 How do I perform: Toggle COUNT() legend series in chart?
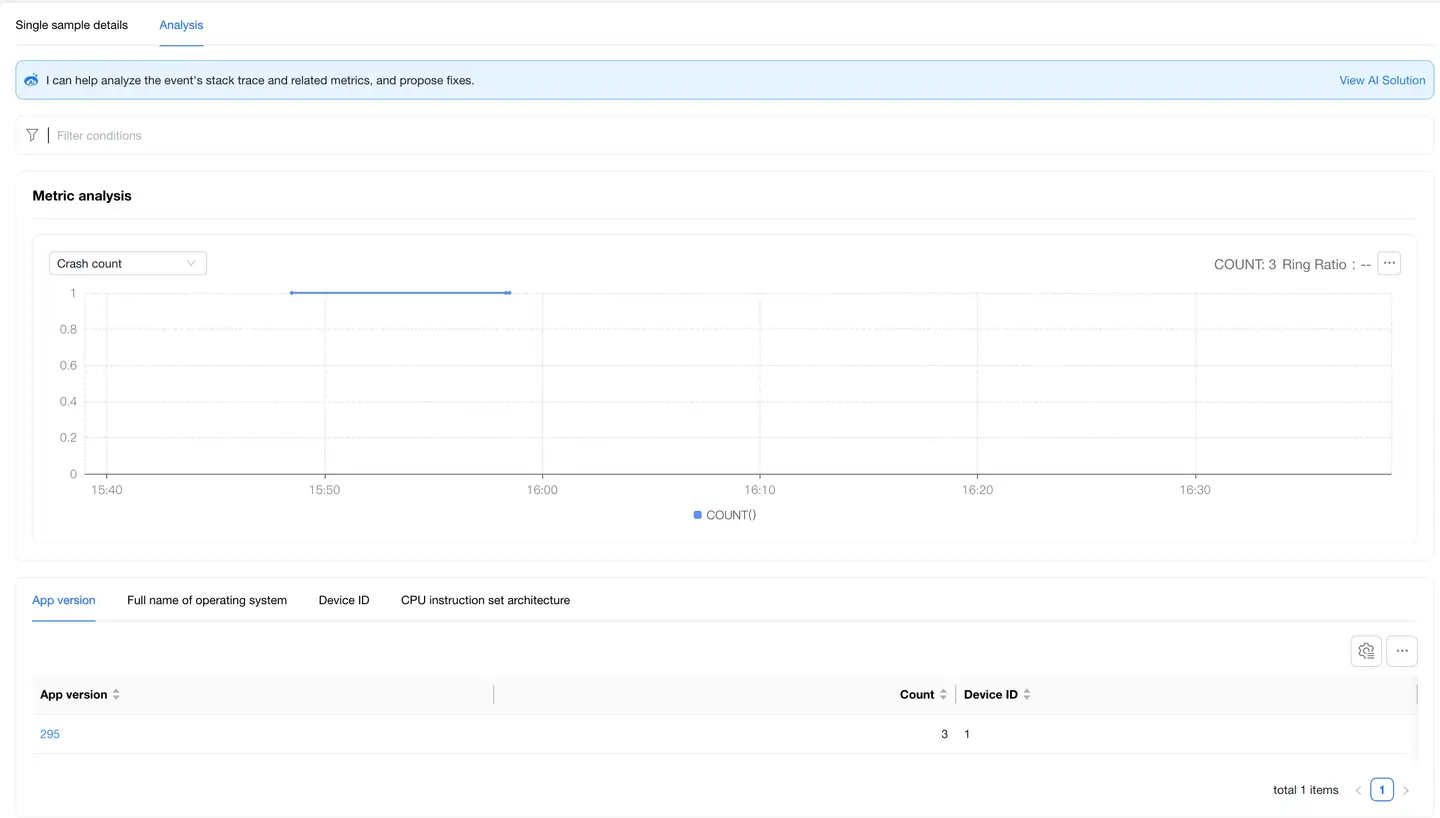point(724,515)
